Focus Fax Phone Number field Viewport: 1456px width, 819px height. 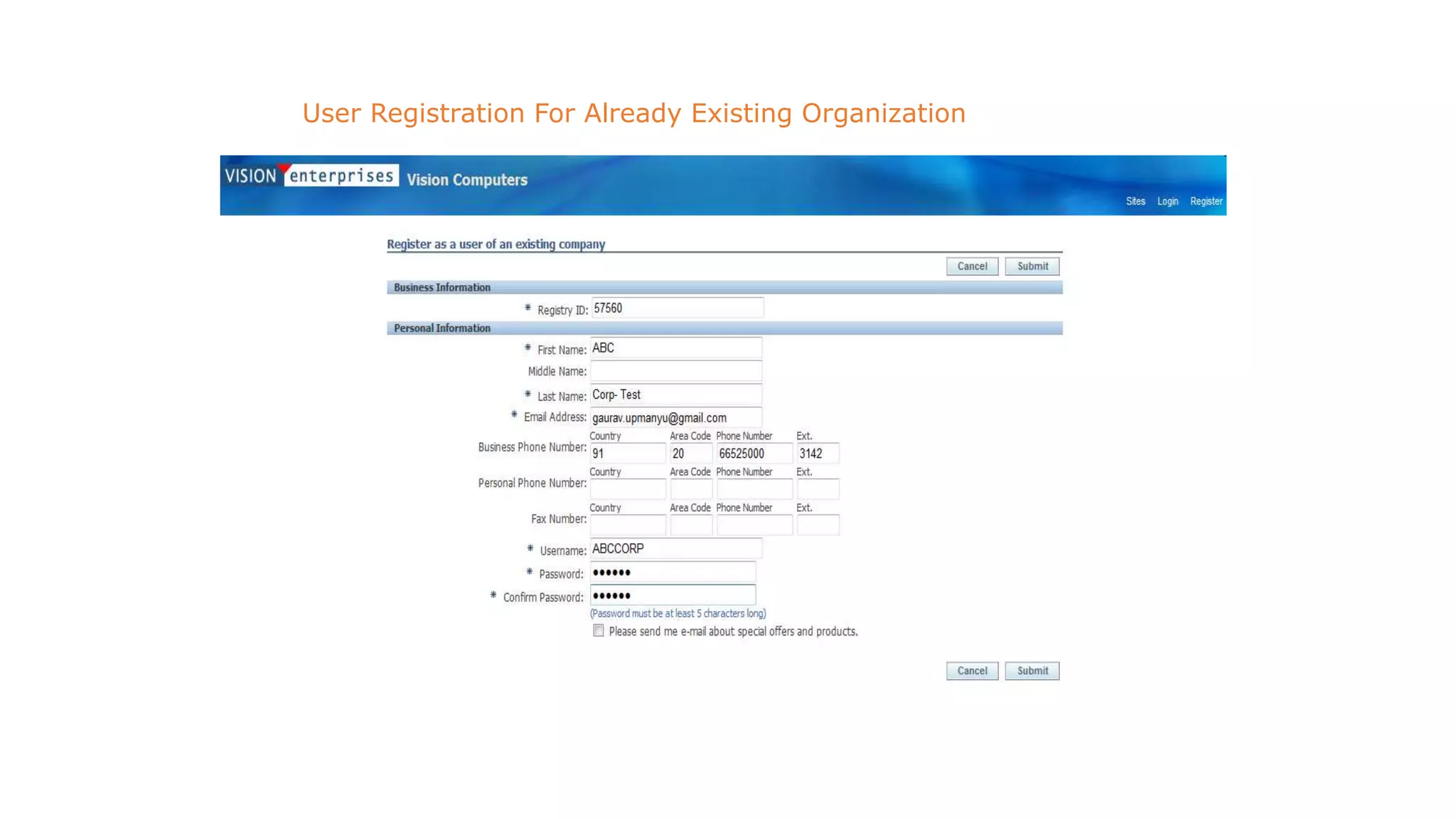[x=754, y=525]
